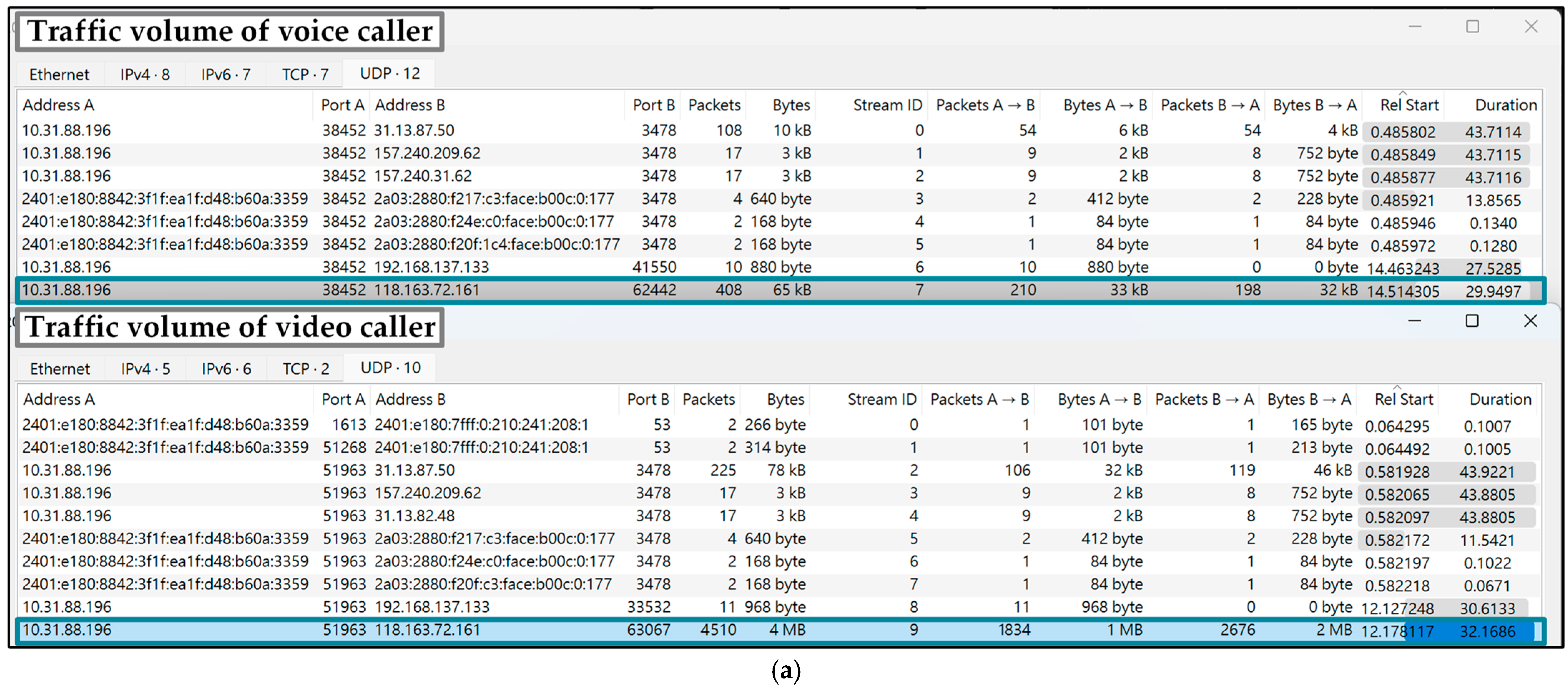Open Ethernet tab in video caller window
The image size is (1568, 686).
pyautogui.click(x=60, y=368)
